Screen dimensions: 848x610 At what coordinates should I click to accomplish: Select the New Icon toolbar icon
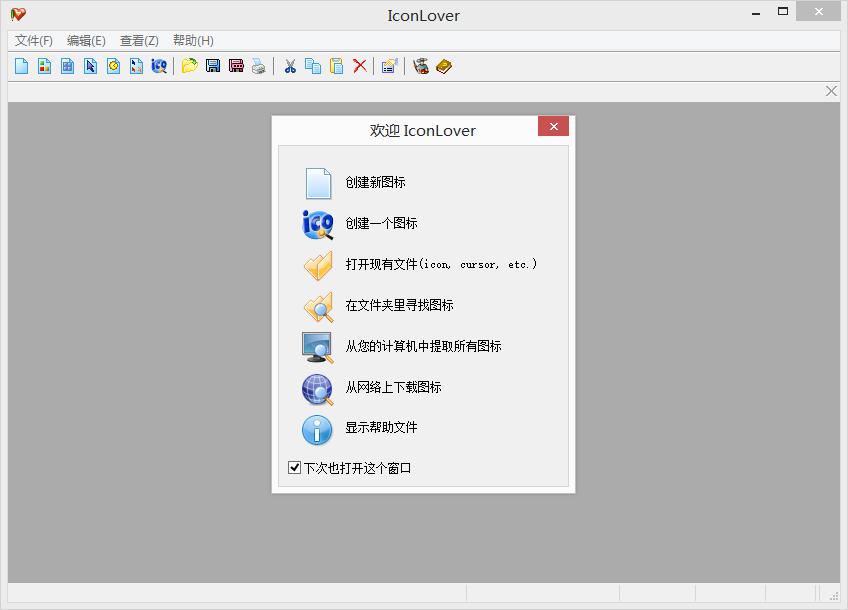[21, 66]
